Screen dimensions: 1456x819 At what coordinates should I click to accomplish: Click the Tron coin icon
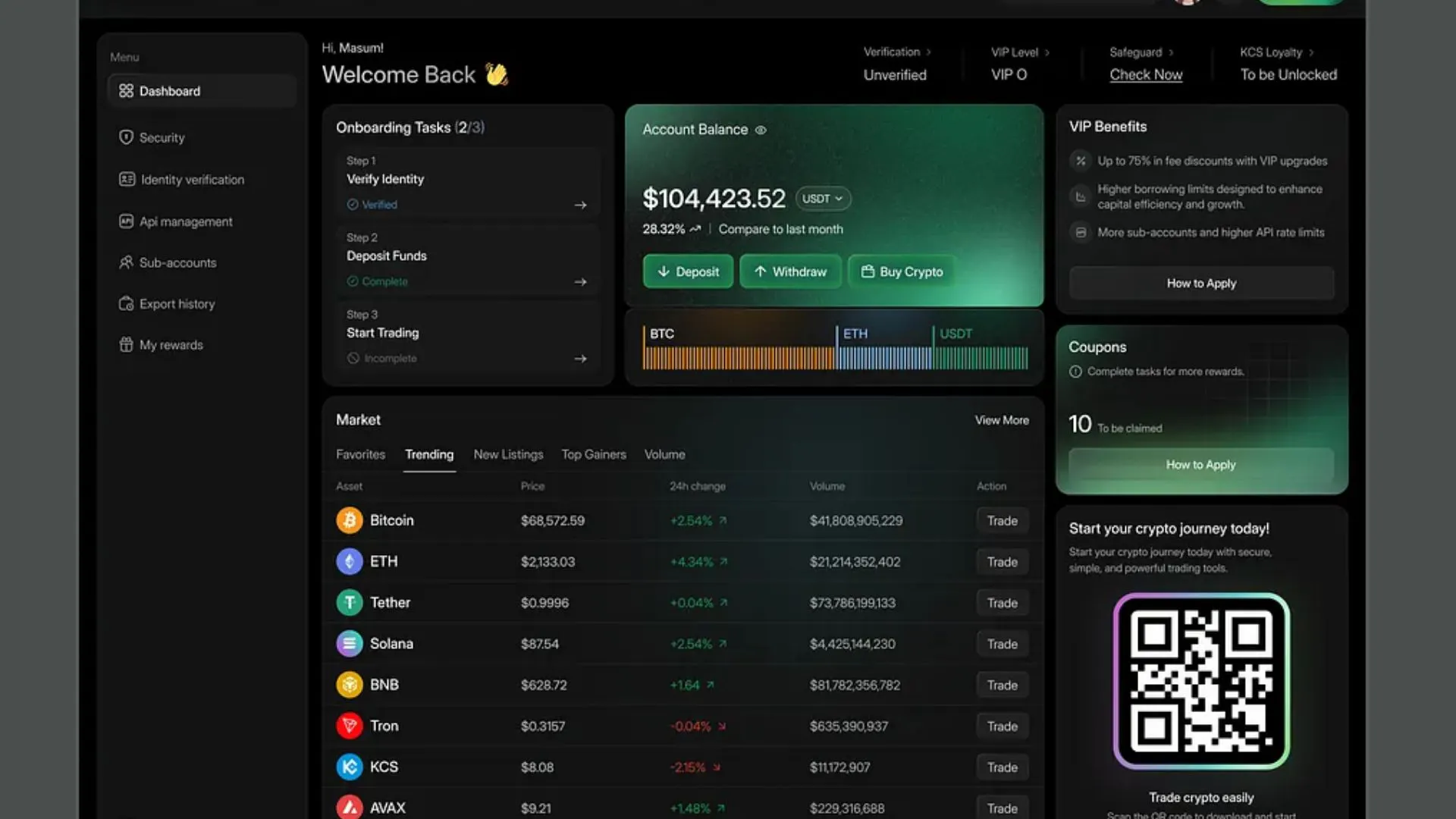(350, 726)
